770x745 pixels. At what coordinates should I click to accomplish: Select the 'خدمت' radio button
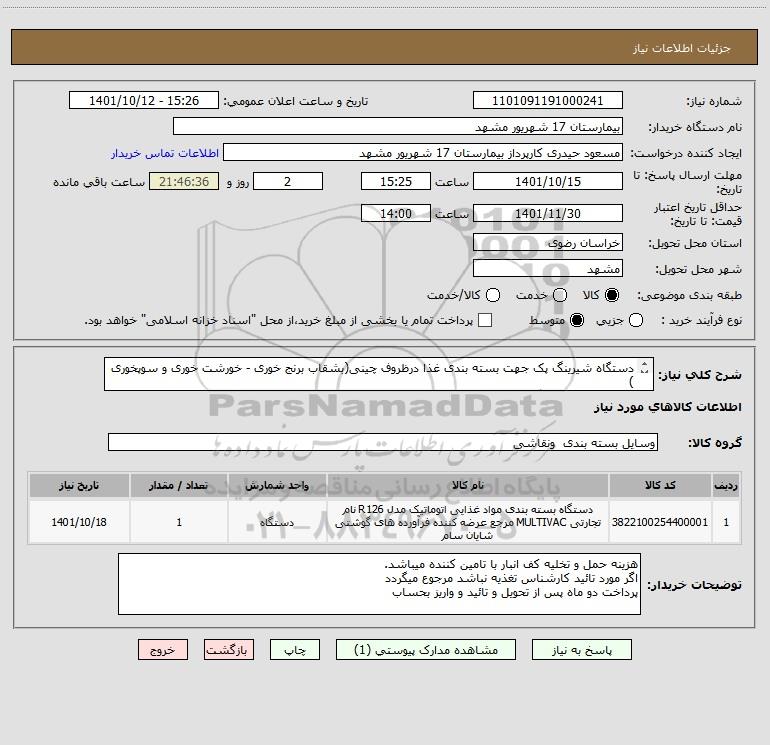pyautogui.click(x=560, y=295)
